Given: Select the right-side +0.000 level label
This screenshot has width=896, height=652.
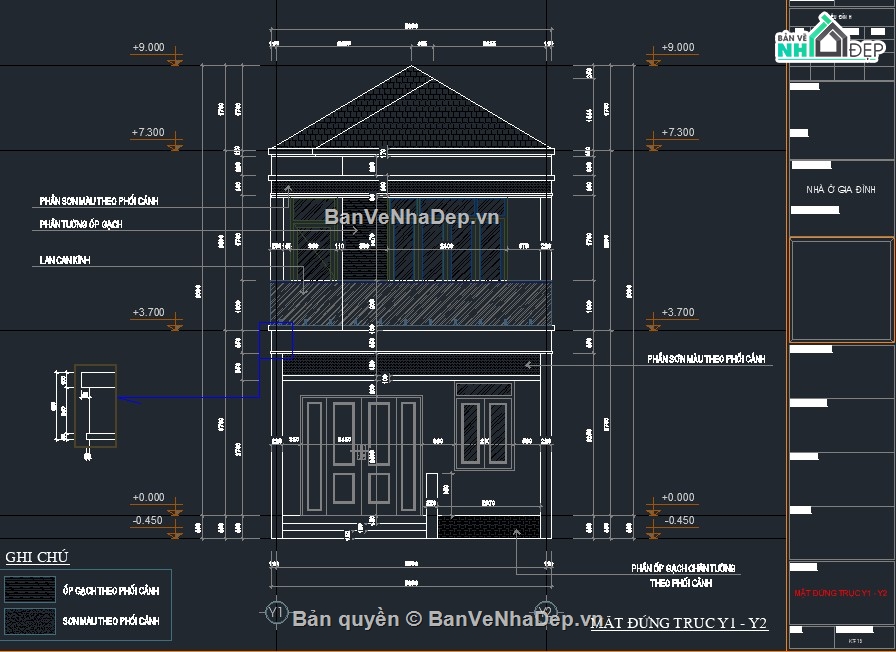Looking at the screenshot, I should [678, 498].
